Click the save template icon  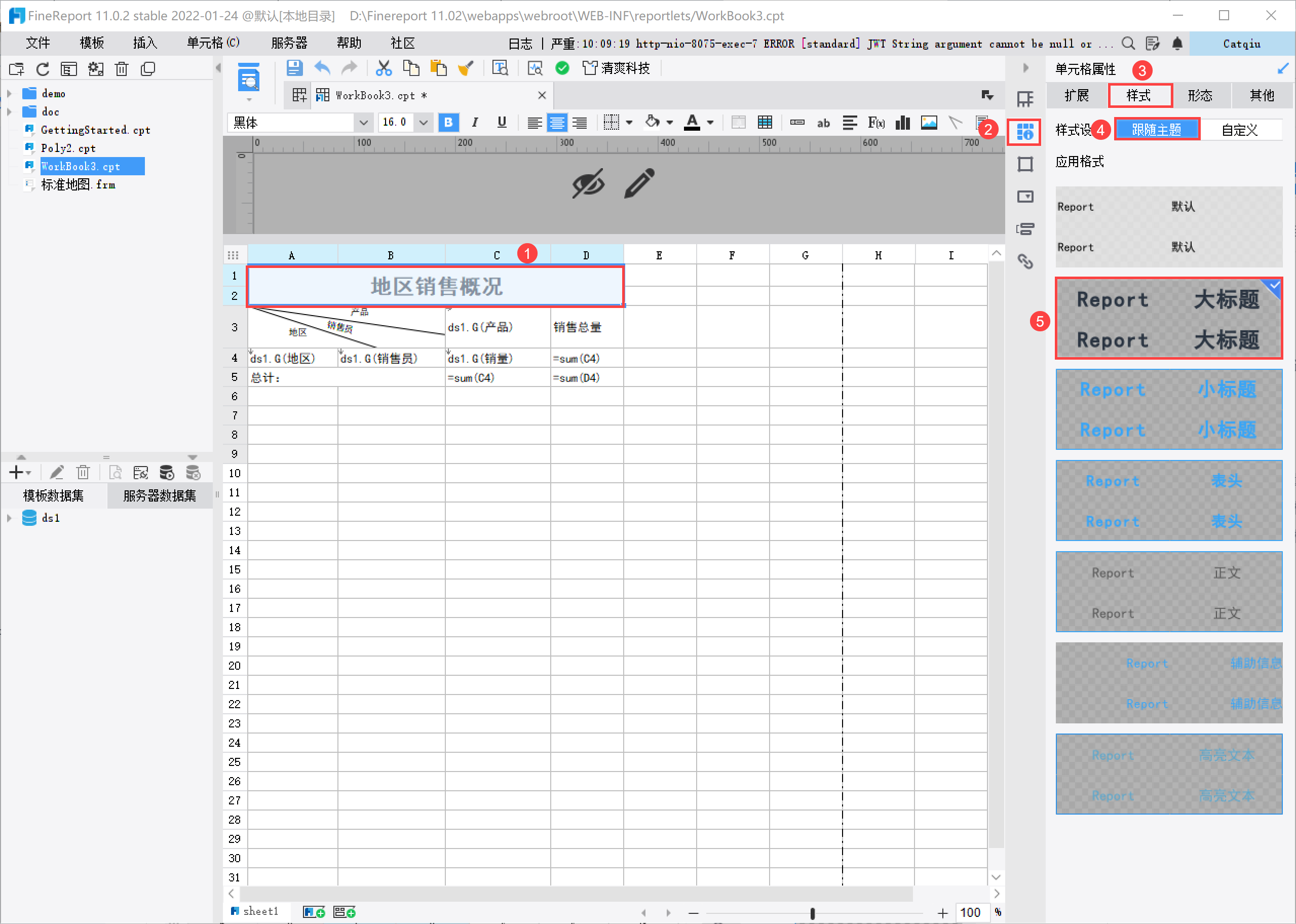(294, 68)
